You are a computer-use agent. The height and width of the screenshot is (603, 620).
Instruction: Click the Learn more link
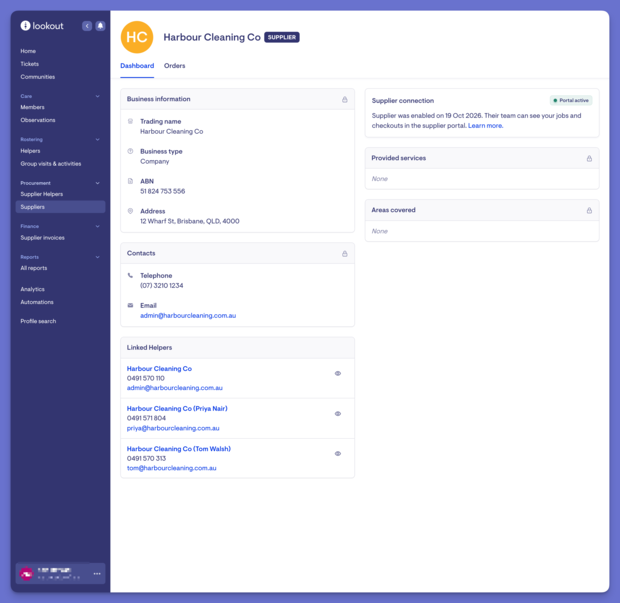pyautogui.click(x=486, y=126)
